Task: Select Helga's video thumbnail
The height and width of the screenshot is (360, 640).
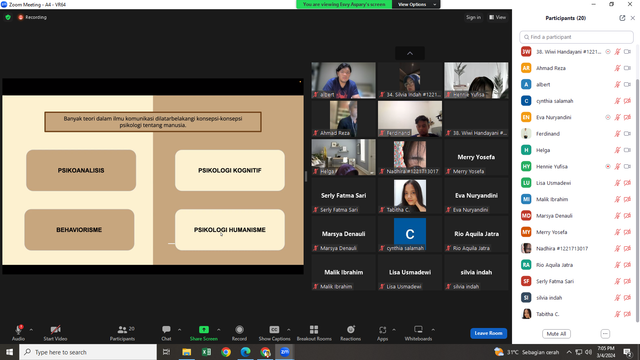Action: point(344,157)
